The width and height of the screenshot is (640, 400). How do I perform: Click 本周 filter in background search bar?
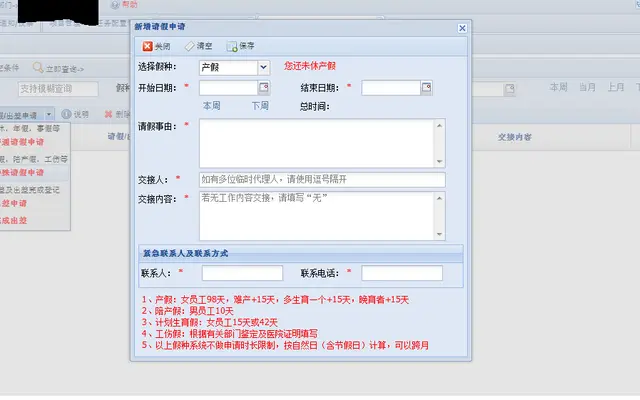coord(558,87)
